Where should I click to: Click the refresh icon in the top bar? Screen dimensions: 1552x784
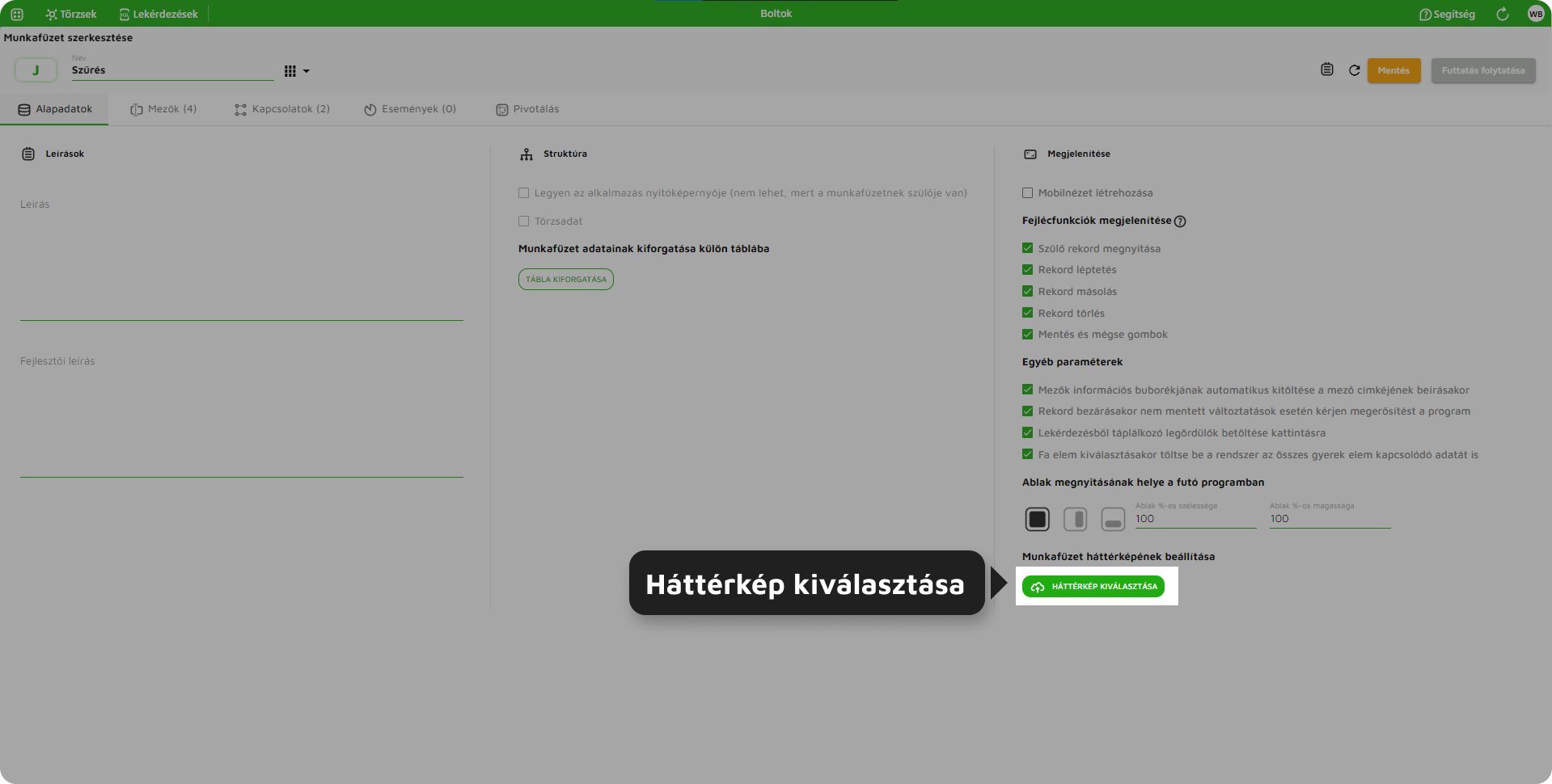[1503, 14]
